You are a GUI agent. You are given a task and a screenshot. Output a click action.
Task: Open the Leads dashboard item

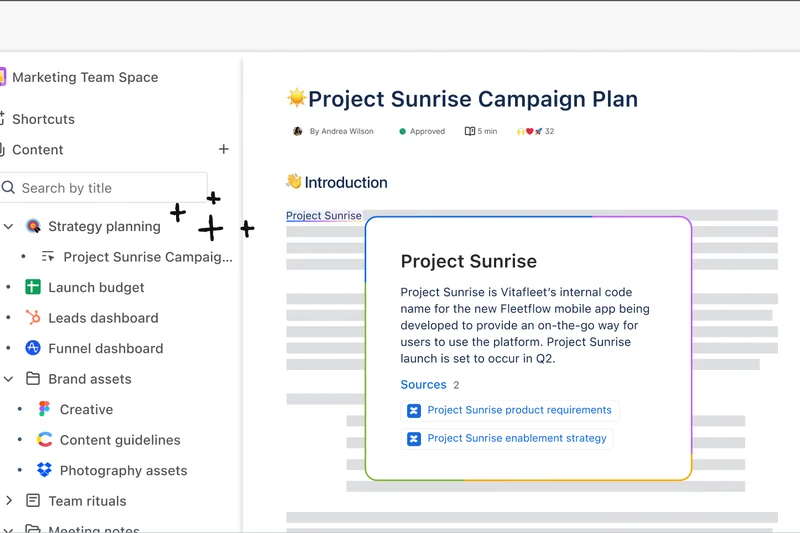(x=104, y=318)
